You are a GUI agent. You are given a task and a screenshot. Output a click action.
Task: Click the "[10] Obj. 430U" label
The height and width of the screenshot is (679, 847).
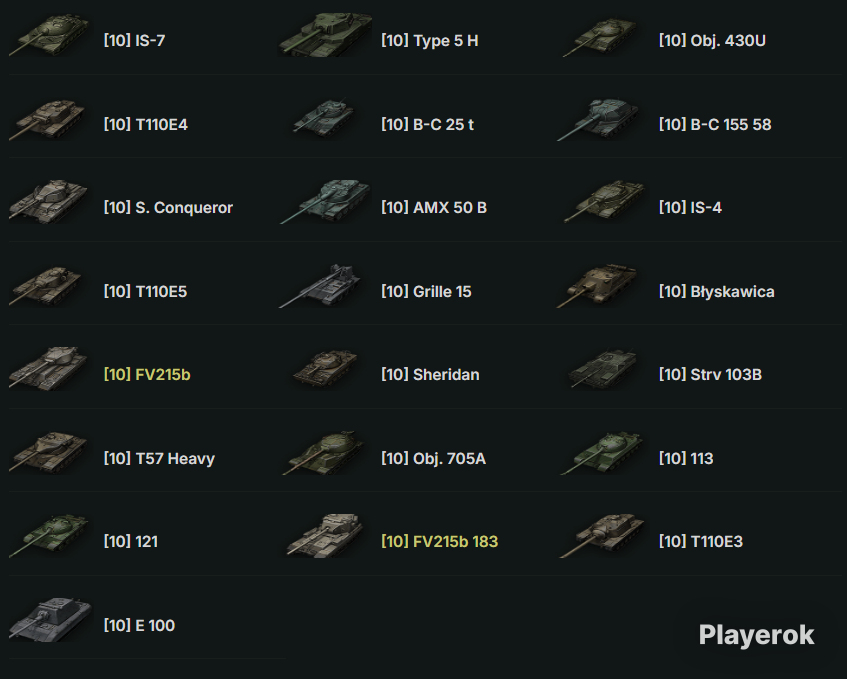pos(712,41)
